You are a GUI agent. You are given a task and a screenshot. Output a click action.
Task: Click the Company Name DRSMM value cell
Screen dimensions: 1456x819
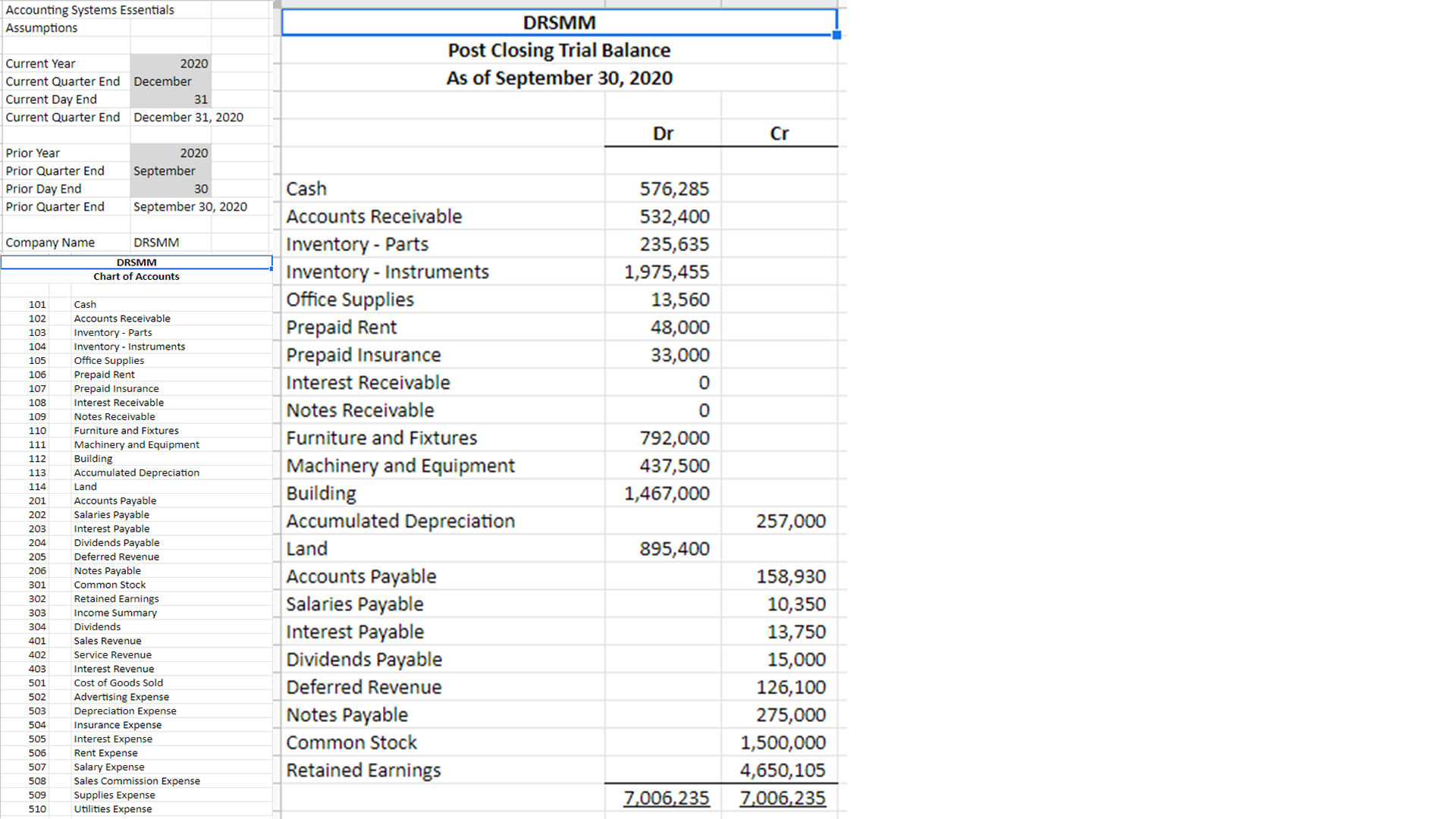171,243
